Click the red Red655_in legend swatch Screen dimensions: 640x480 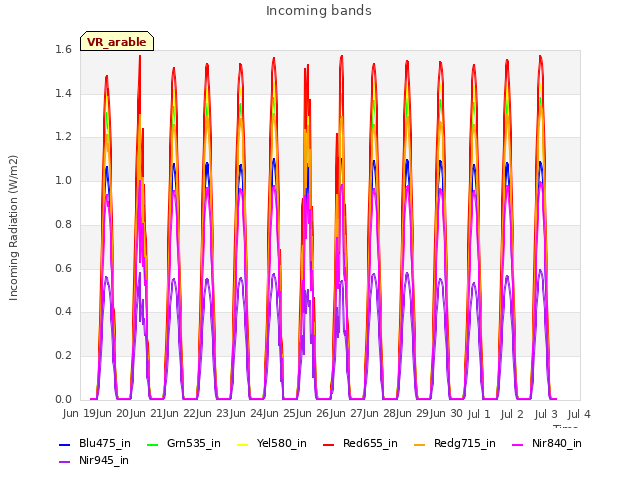pos(329,444)
